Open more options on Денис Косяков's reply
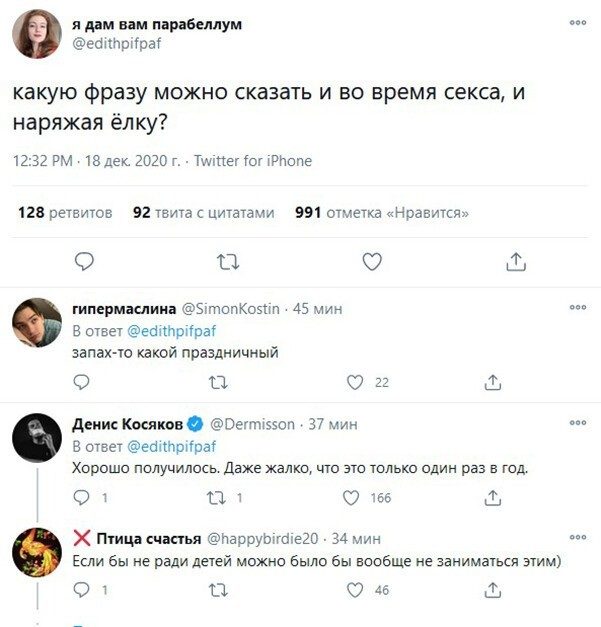 click(577, 423)
